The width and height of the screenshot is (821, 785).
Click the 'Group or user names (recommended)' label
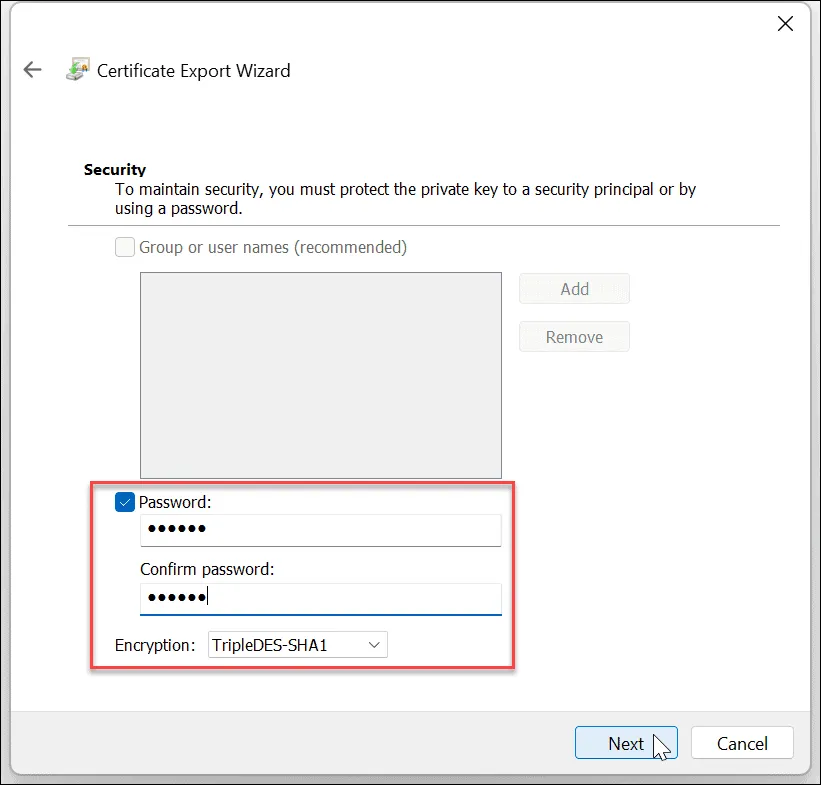pos(273,247)
